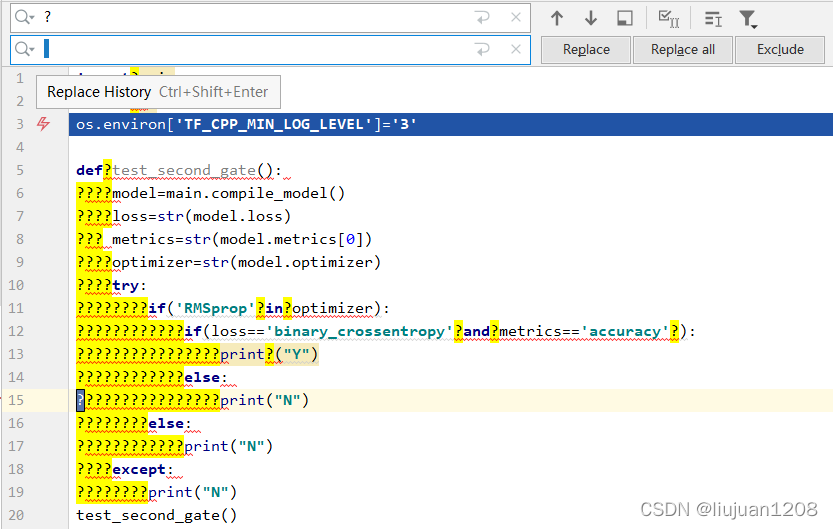Viewport: 833px width, 529px height.
Task: Go to previous occurrence arrow
Action: (x=557, y=18)
